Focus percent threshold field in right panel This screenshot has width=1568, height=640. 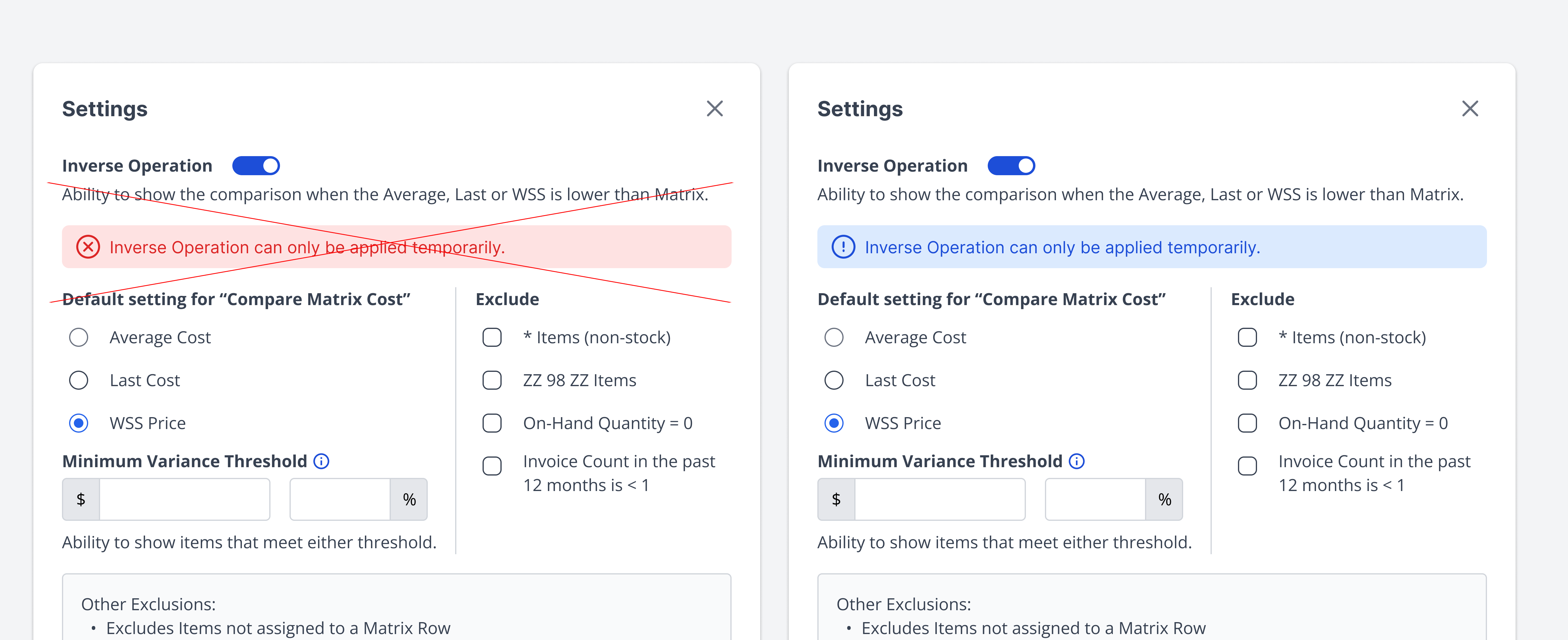click(x=1095, y=499)
